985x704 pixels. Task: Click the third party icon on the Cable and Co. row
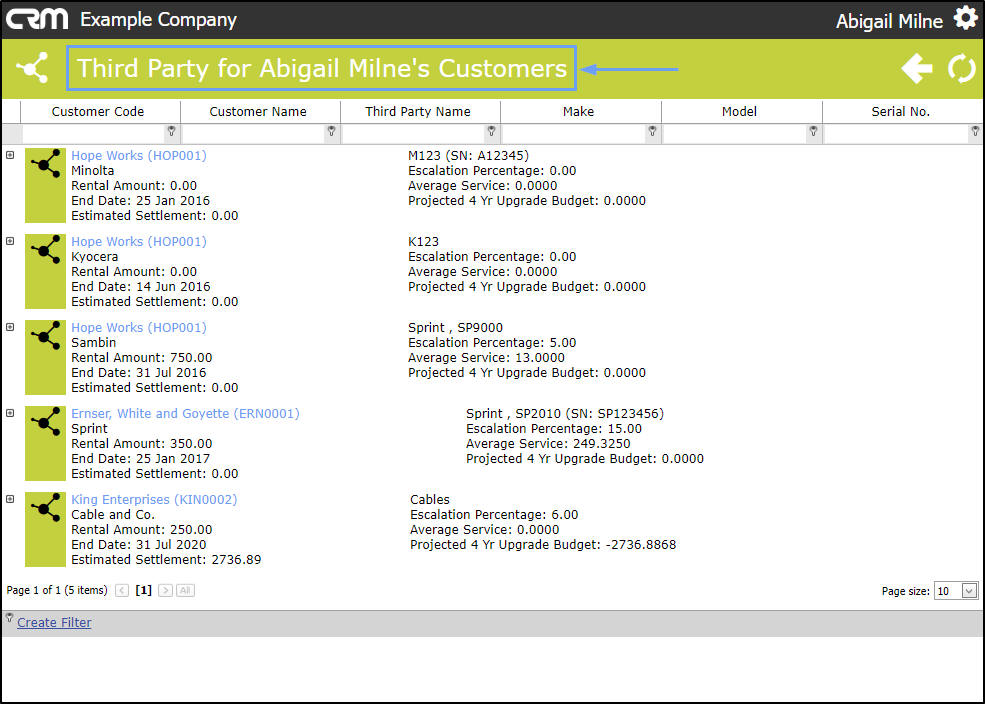[x=45, y=529]
